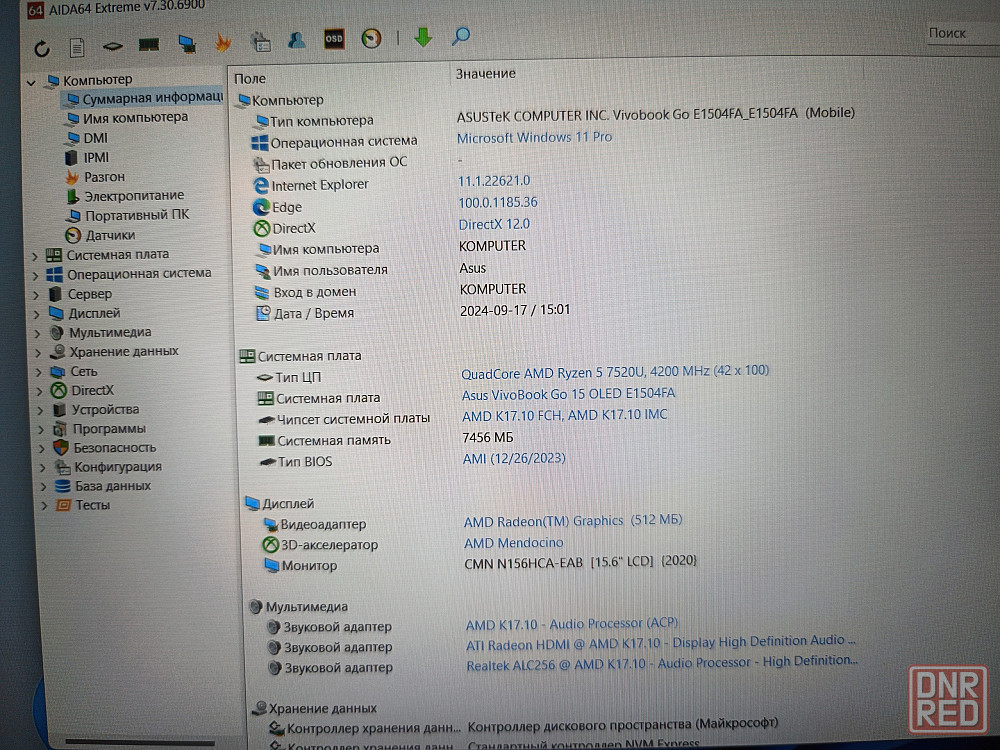Viewport: 1000px width, 750px height.
Task: Open the AMD K17.10 FCH chipset link
Action: [564, 416]
